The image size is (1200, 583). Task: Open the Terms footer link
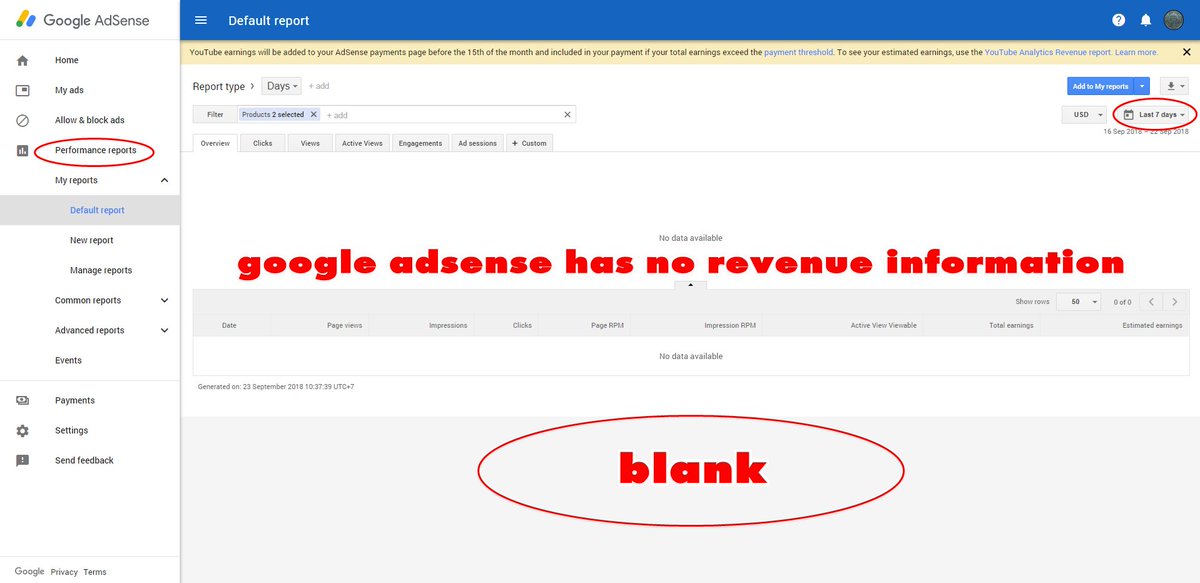[x=95, y=572]
